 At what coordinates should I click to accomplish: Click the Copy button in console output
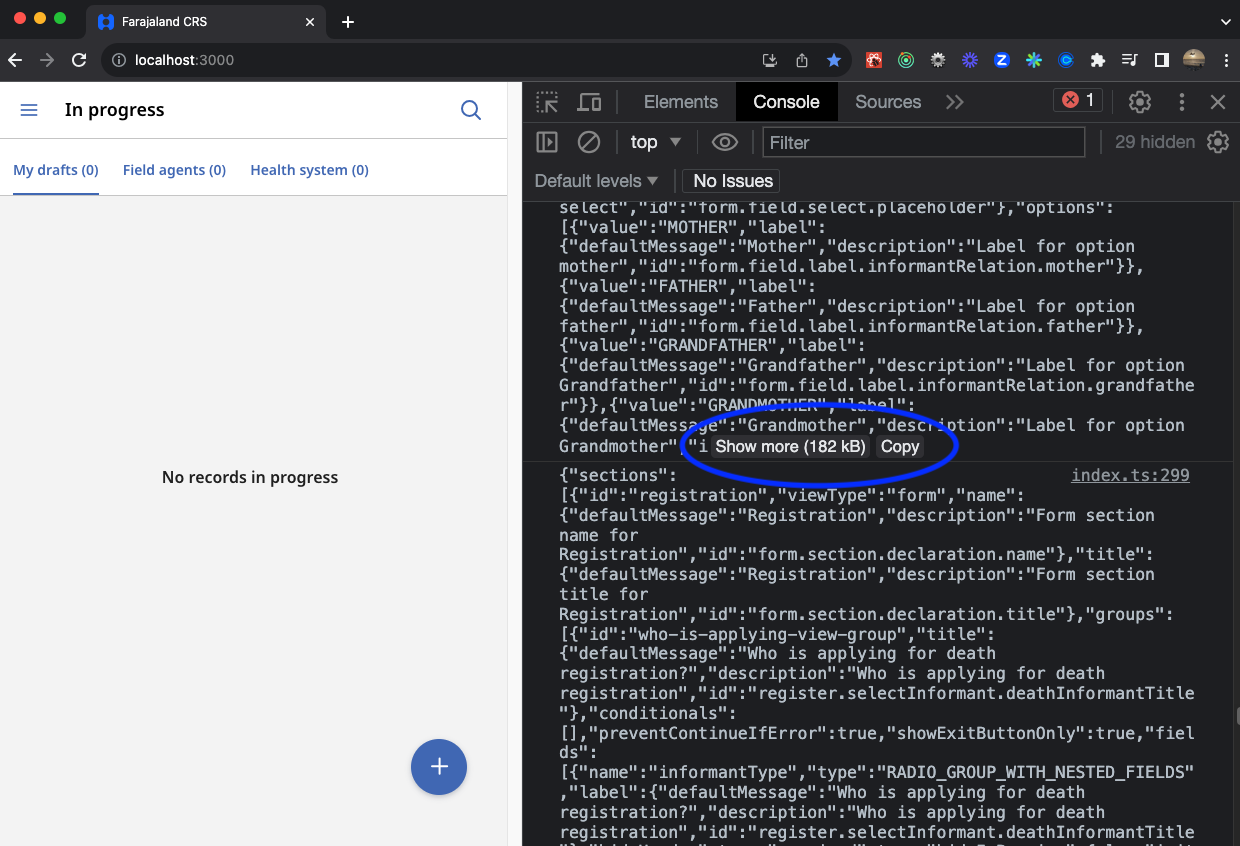[x=899, y=446]
